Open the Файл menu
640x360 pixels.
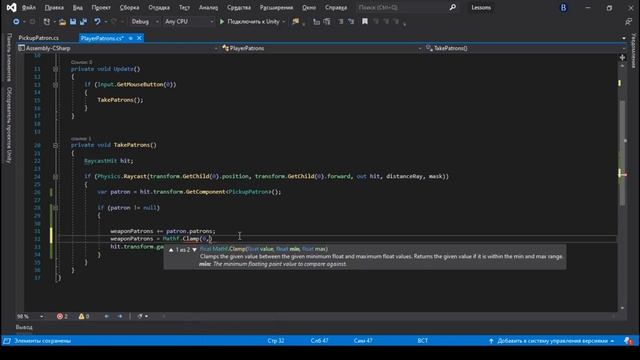click(x=29, y=7)
